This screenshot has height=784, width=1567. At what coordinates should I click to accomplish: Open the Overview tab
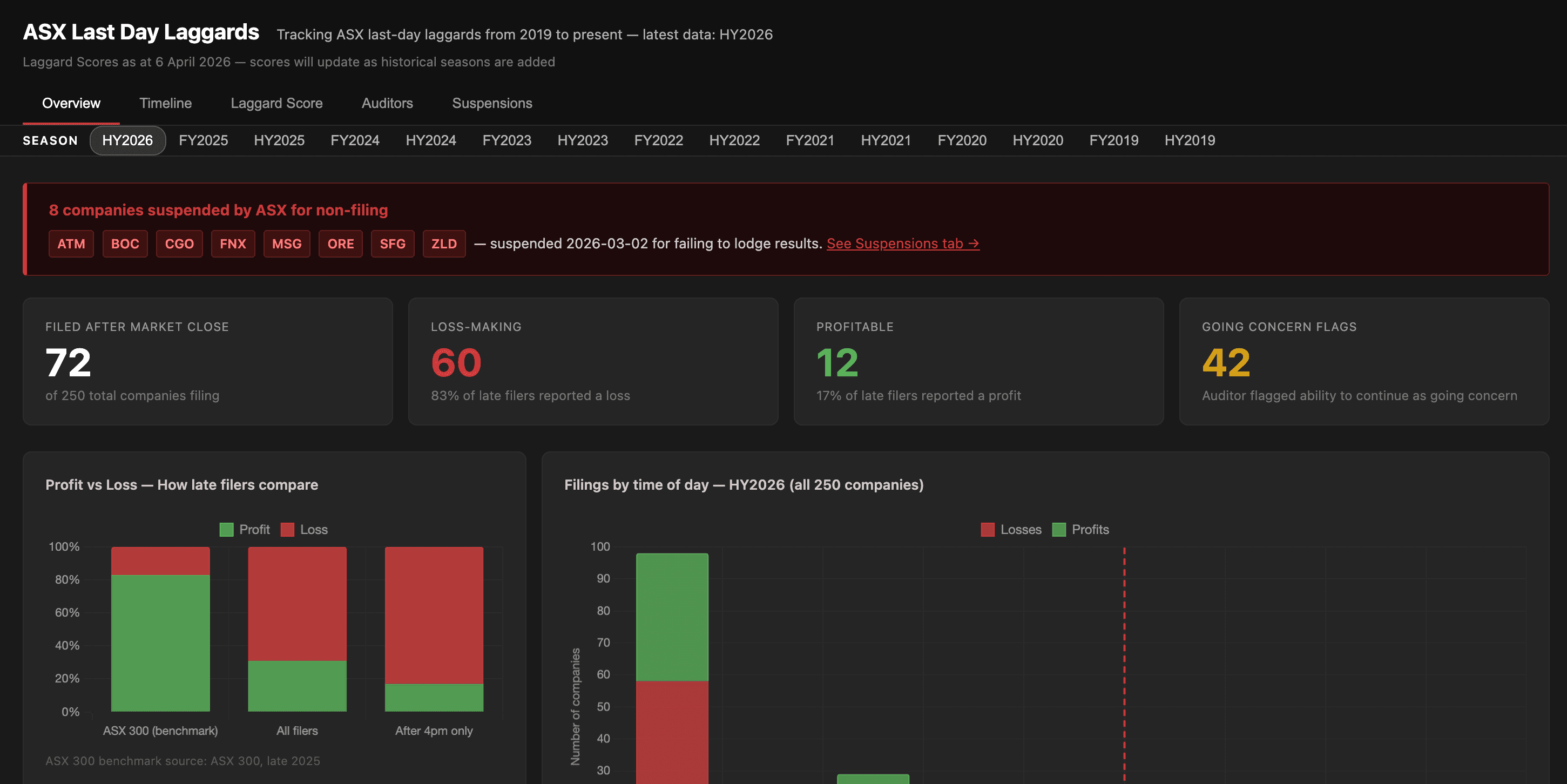point(71,103)
